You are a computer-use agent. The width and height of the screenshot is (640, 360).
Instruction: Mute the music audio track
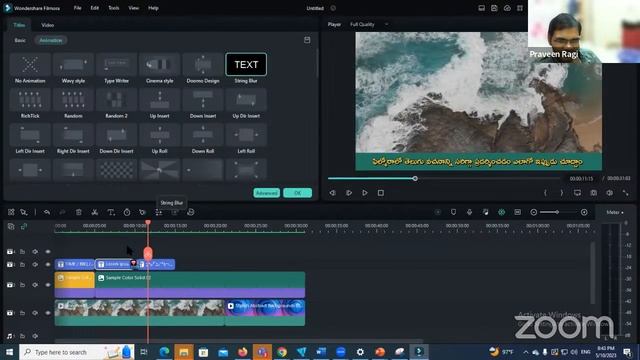pos(35,336)
